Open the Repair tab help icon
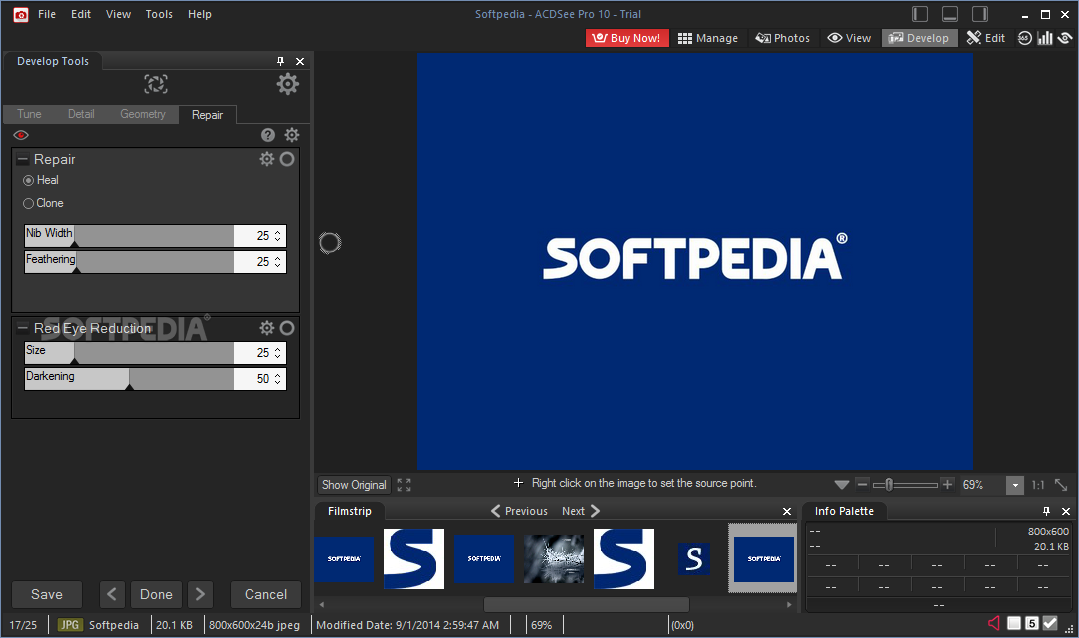Image resolution: width=1079 pixels, height=638 pixels. [x=268, y=135]
